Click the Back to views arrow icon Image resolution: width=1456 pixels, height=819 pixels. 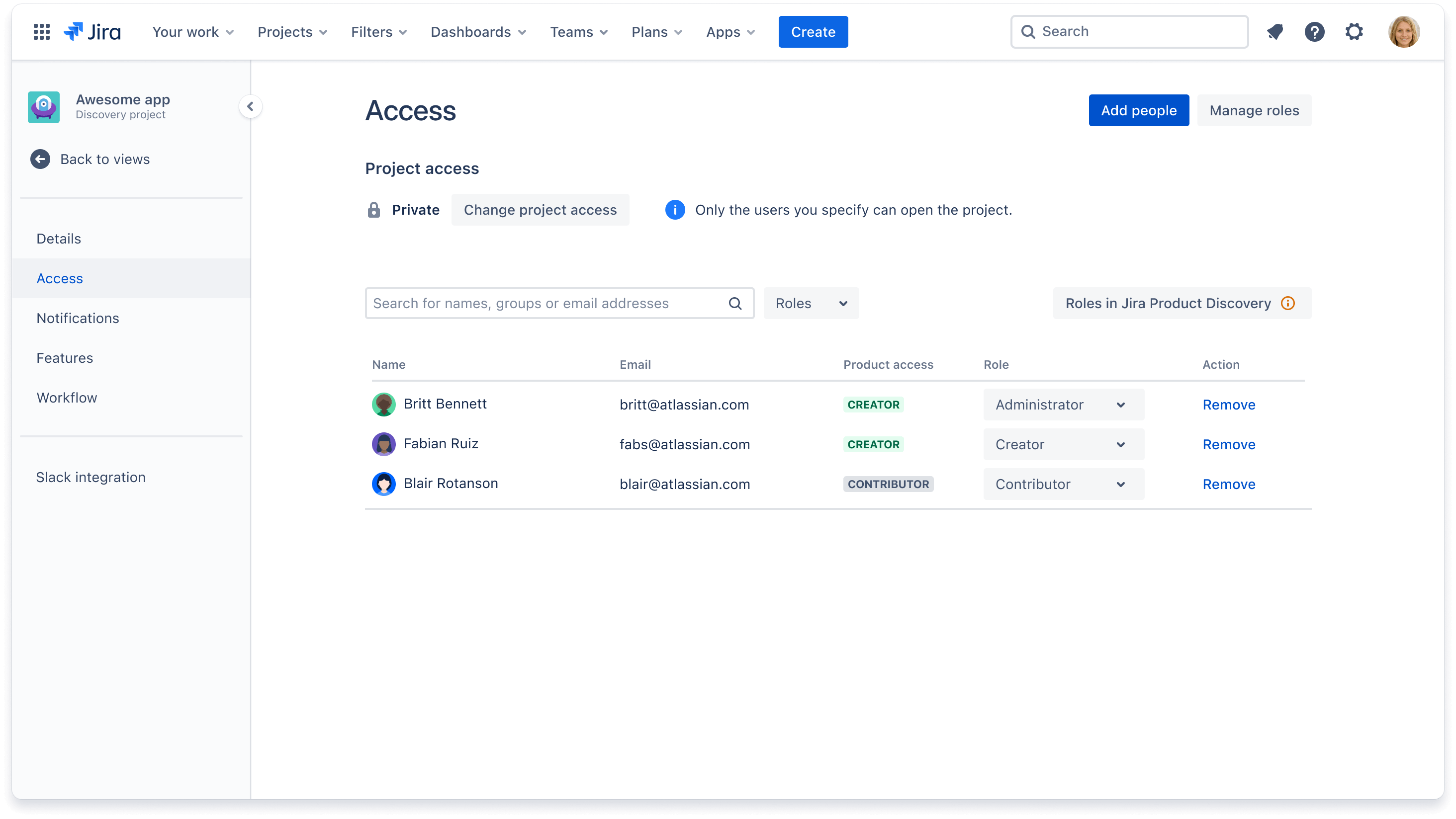point(39,158)
